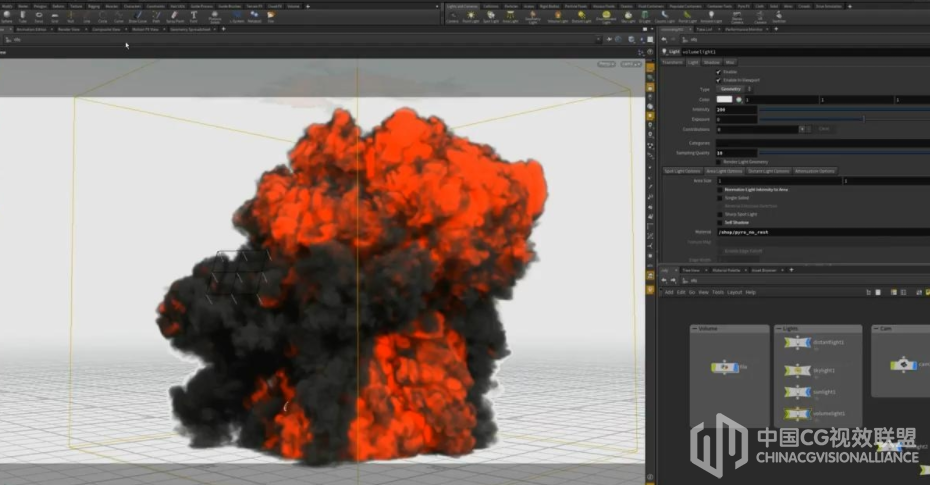This screenshot has height=485, width=930.
Task: Add a Sky Light from the shelf
Action: 628,17
